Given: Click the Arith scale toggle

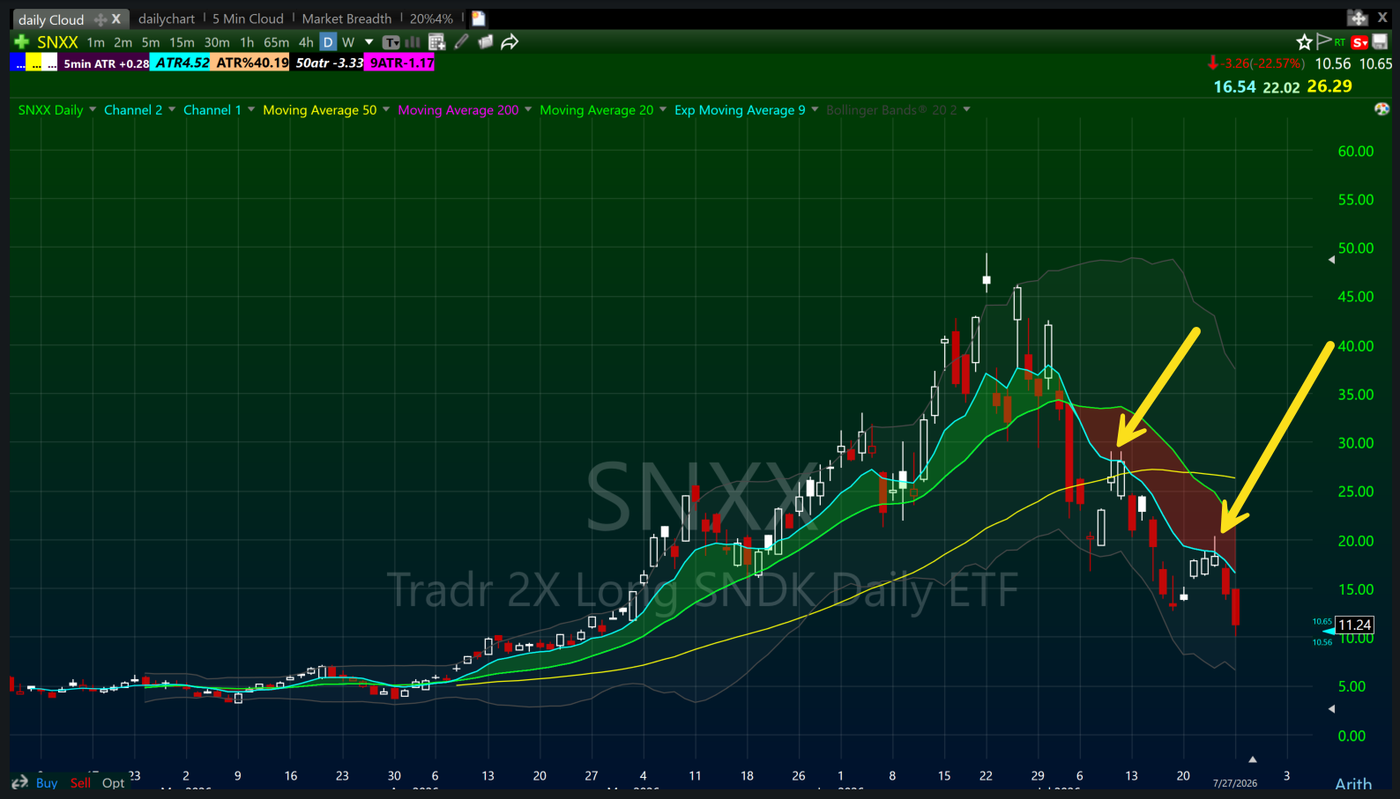Looking at the screenshot, I should [1353, 785].
